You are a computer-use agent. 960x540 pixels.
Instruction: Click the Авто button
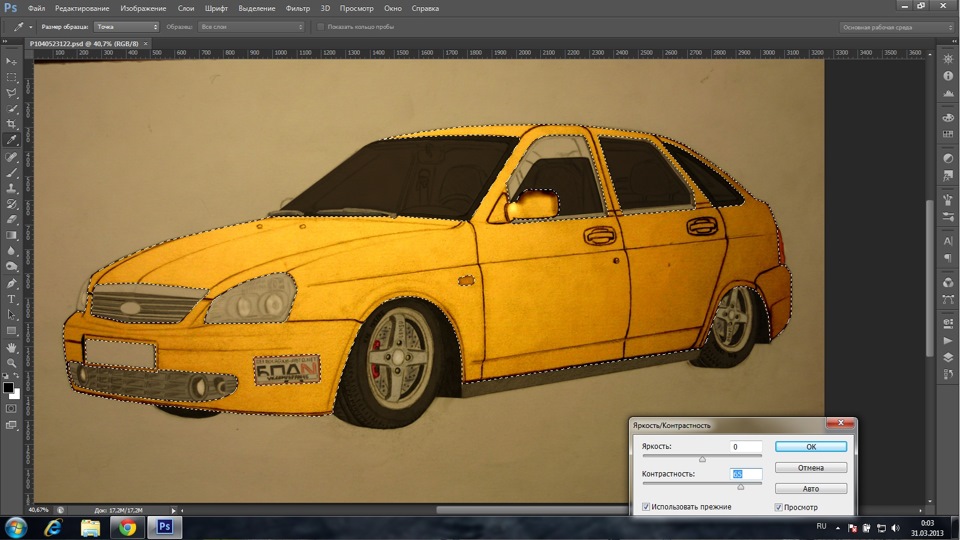tap(811, 489)
